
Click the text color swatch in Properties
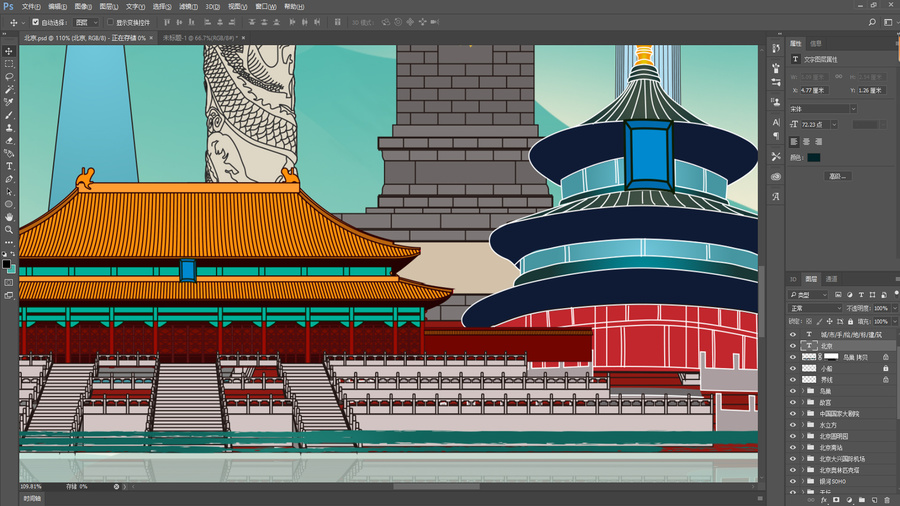click(x=813, y=158)
